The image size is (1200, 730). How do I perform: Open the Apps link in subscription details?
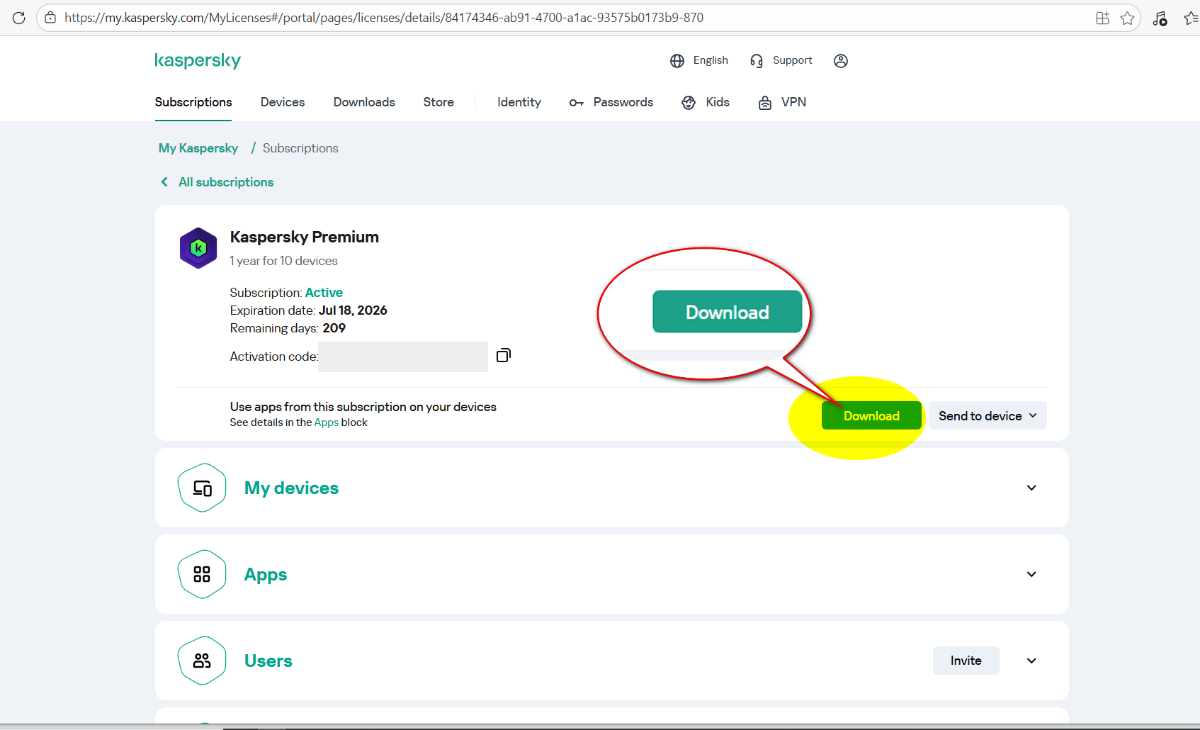[326, 423]
